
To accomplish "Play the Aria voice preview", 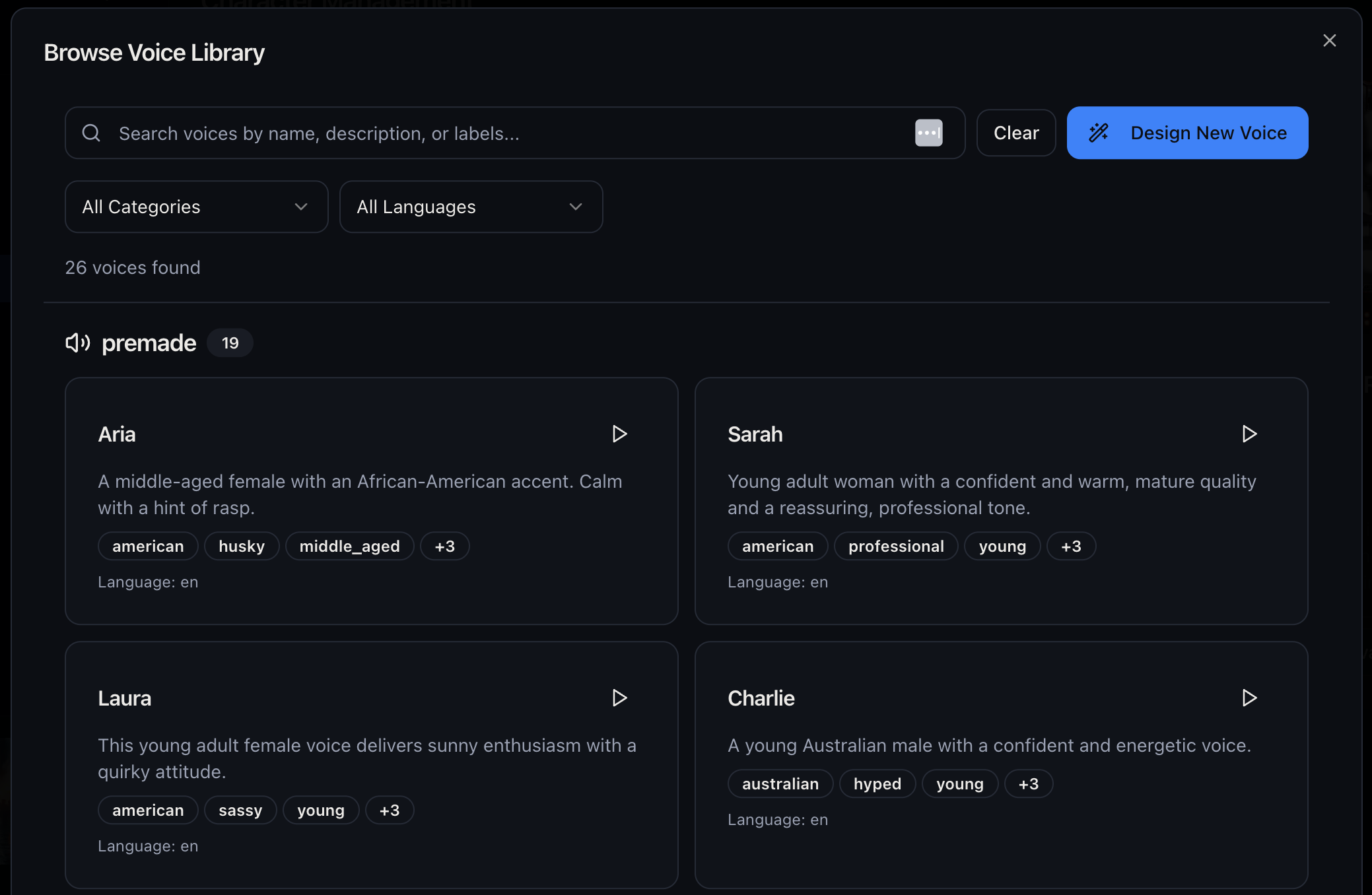I will [619, 434].
